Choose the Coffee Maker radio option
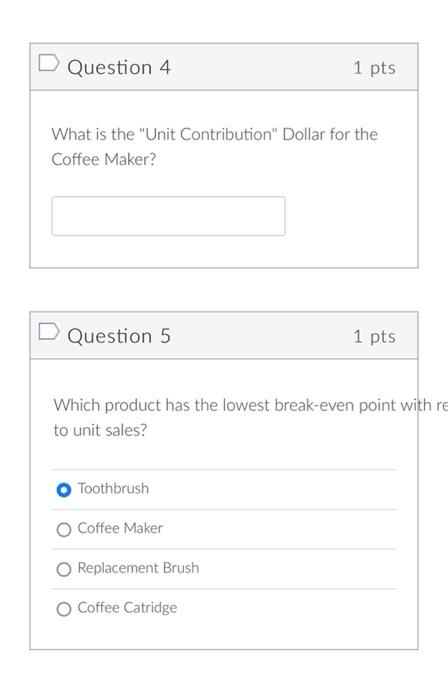This screenshot has height=700, width=448. (x=64, y=529)
